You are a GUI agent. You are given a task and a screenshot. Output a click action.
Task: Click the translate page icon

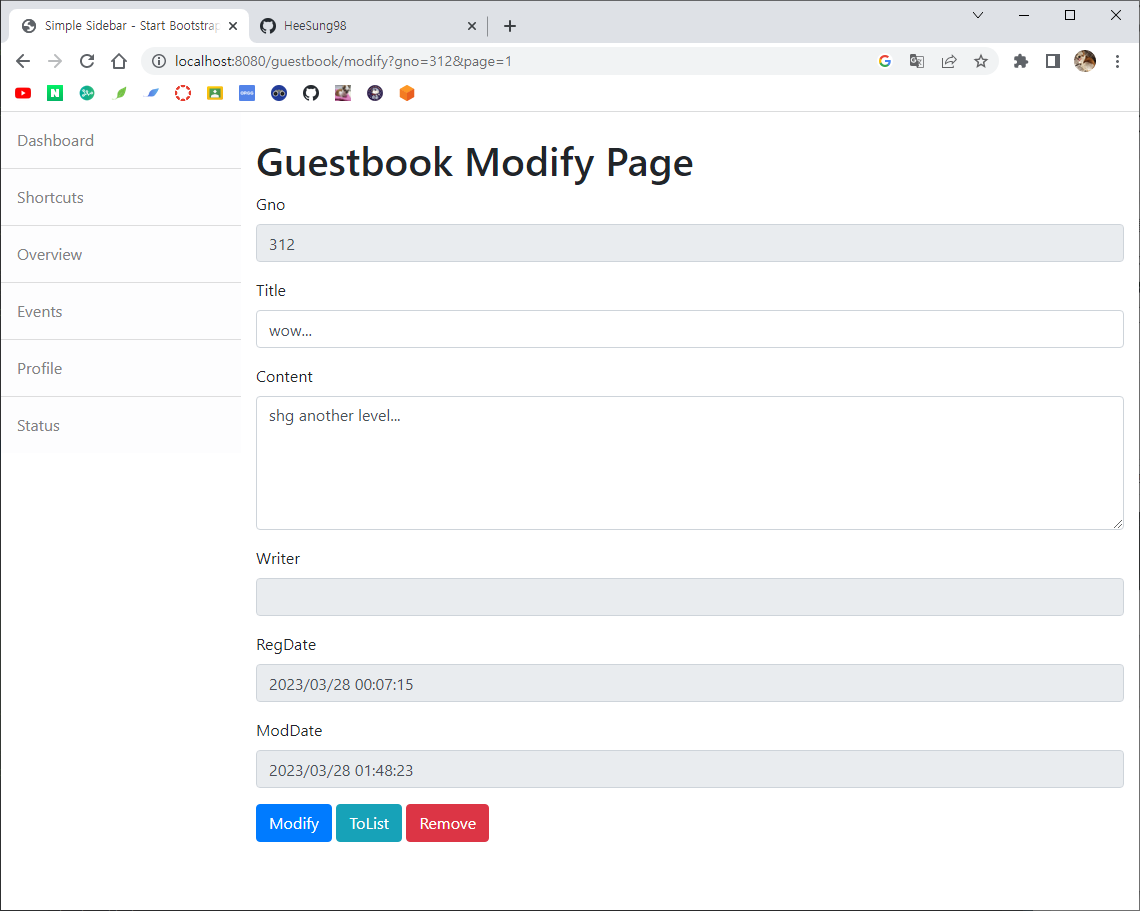click(x=916, y=61)
